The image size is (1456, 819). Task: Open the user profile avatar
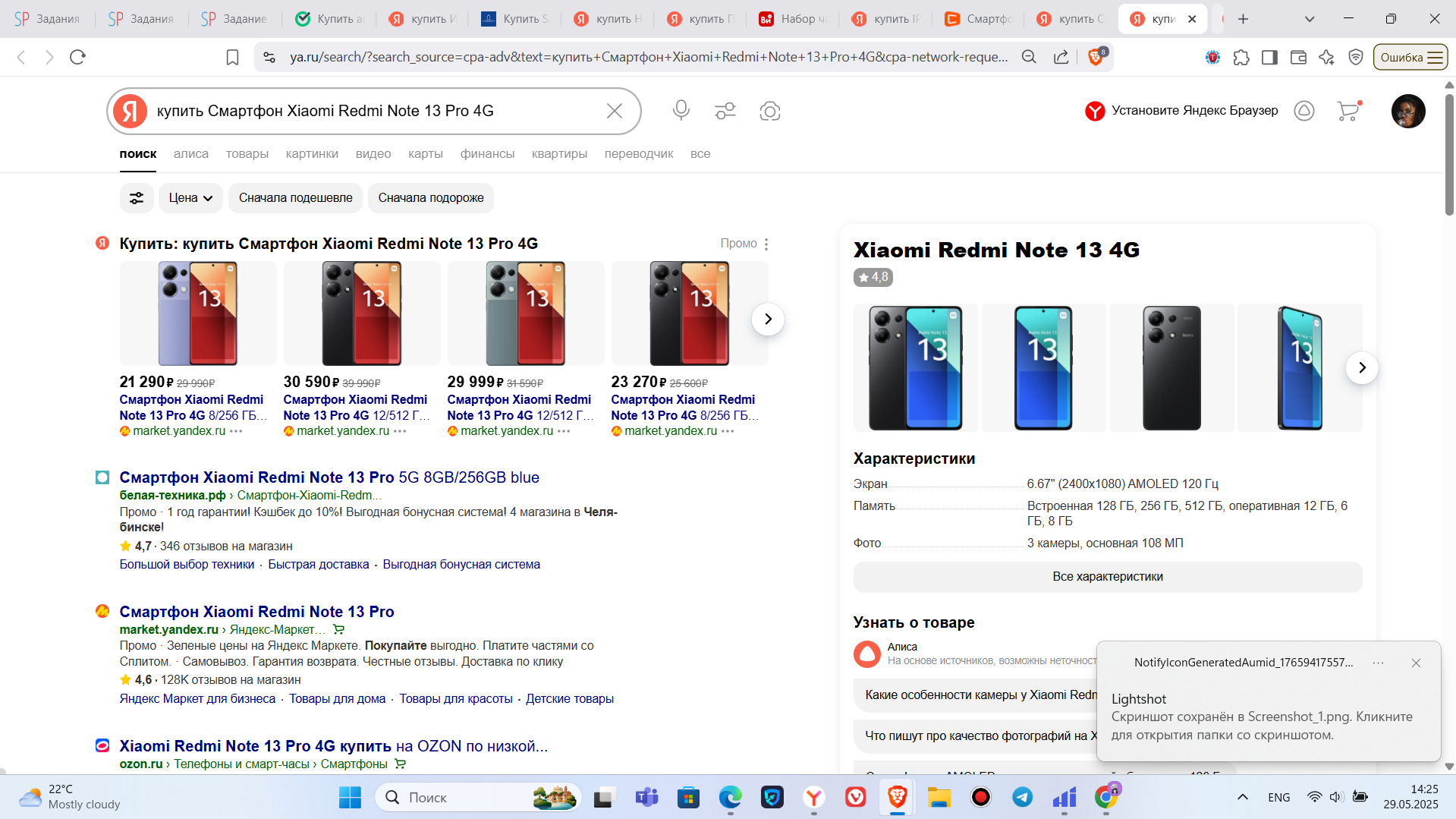(1408, 111)
